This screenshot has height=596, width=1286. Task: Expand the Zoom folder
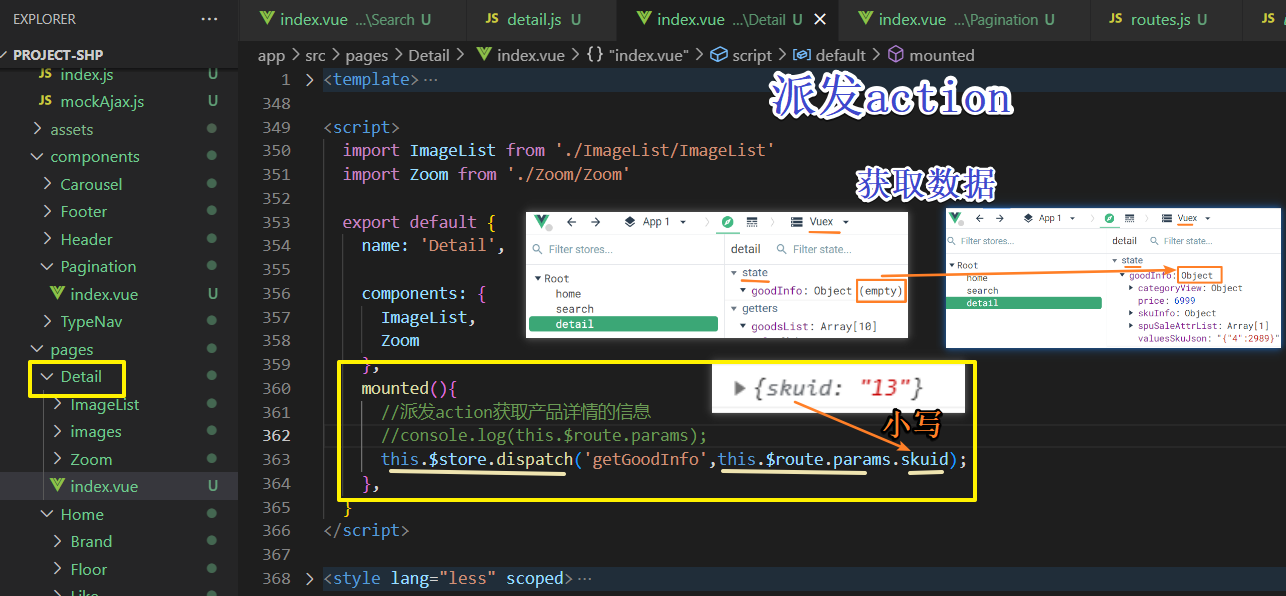pos(91,459)
